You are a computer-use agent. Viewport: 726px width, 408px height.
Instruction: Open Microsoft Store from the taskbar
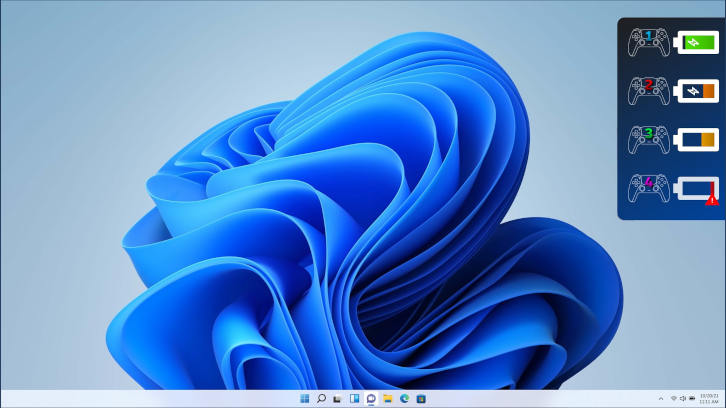pyautogui.click(x=421, y=398)
